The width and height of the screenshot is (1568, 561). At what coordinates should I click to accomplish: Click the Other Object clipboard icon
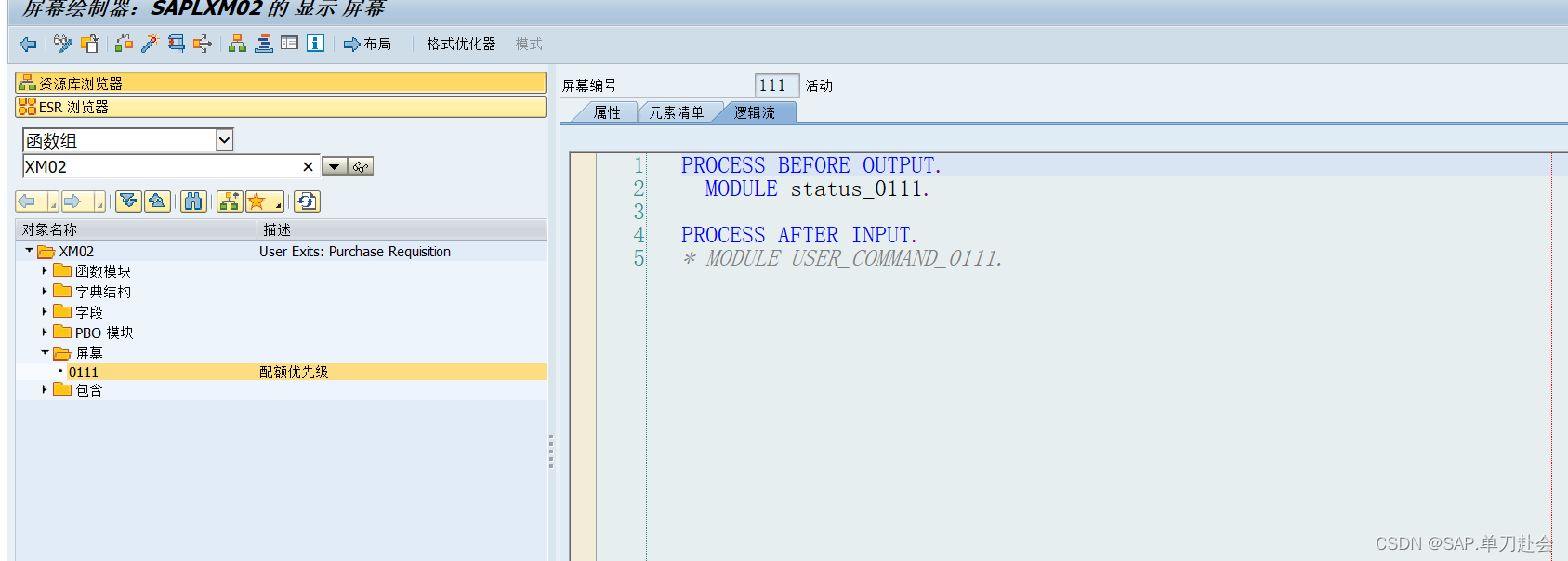[89, 44]
